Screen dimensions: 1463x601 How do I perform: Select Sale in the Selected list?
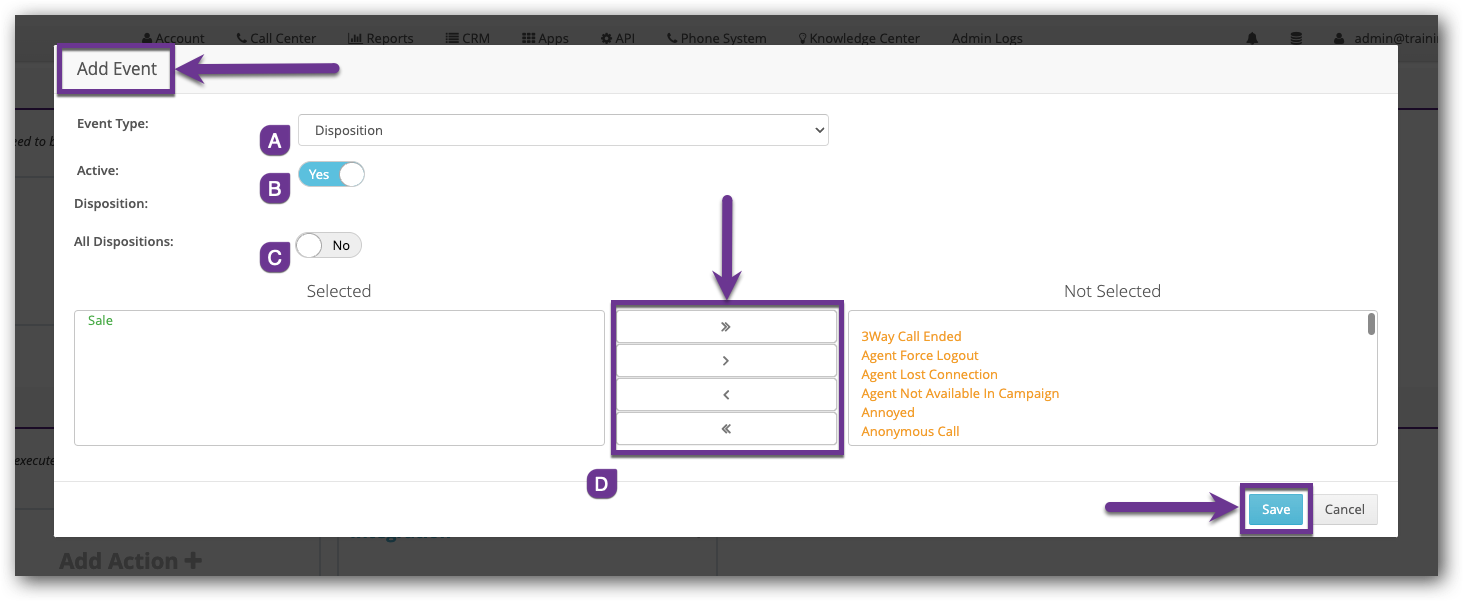coord(100,321)
